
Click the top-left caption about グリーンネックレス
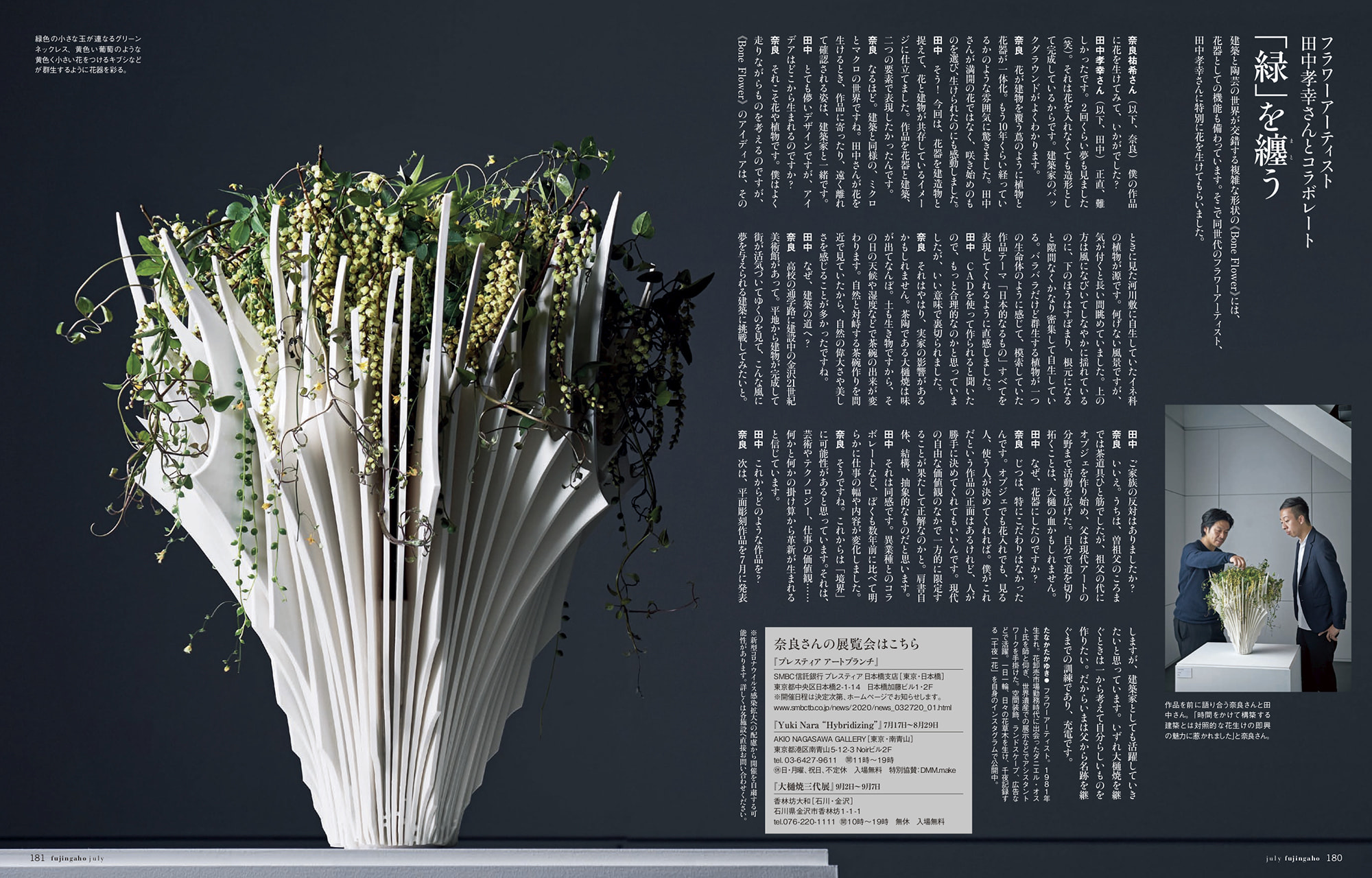tap(88, 54)
